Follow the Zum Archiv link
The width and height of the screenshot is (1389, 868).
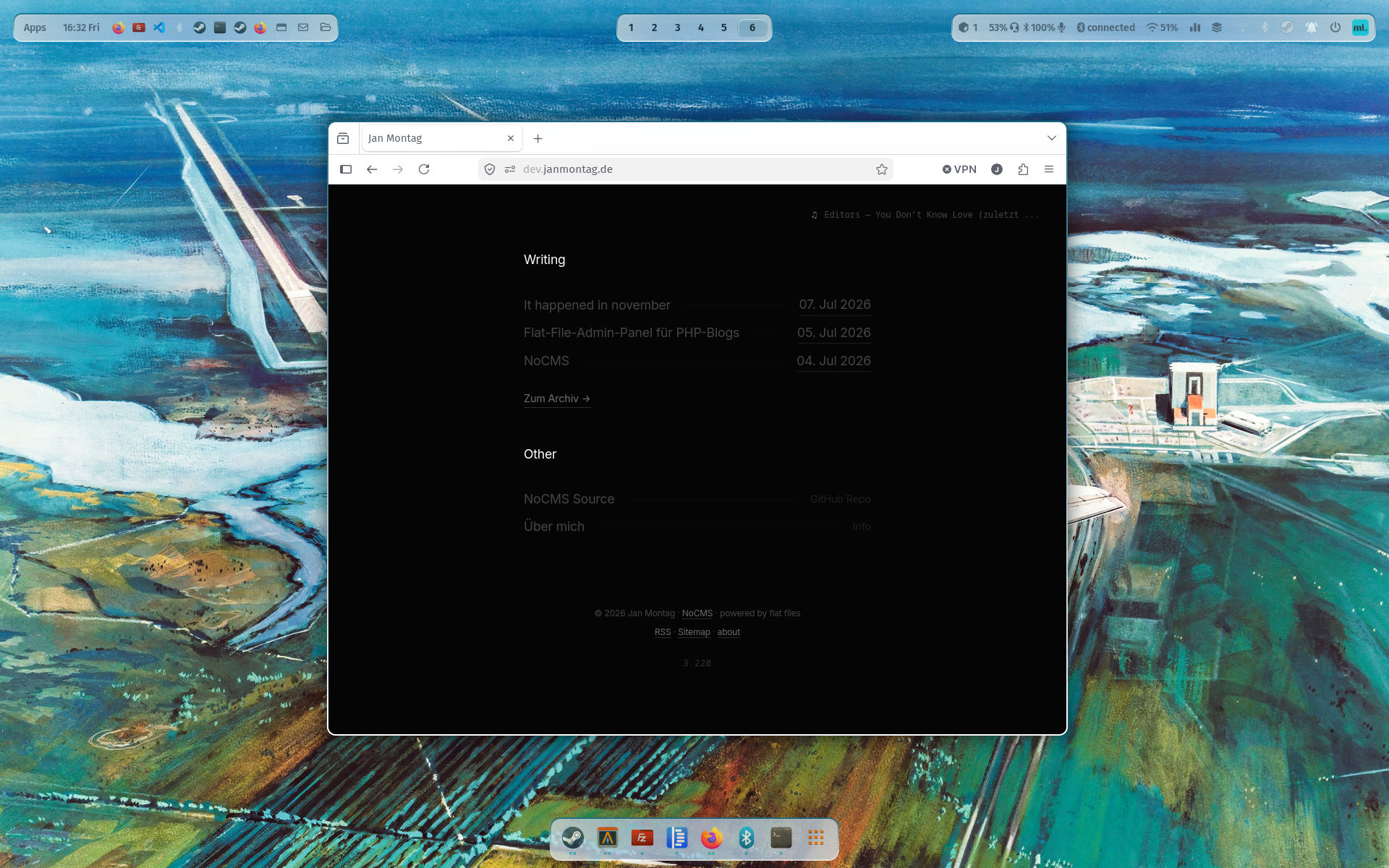coord(557,399)
